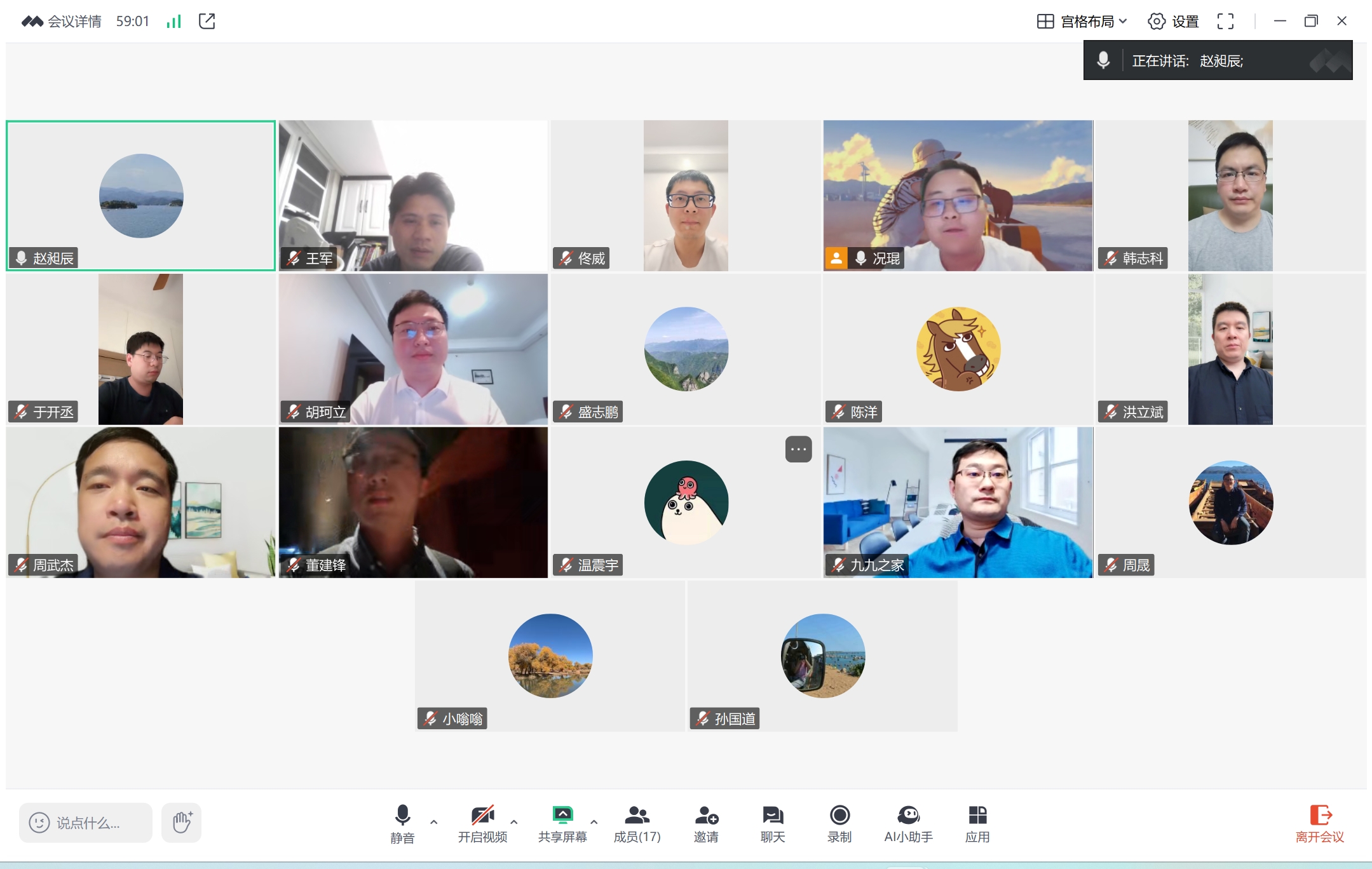This screenshot has height=869, width=1372.
Task: Click 况琨's active microphone icon
Action: click(860, 258)
